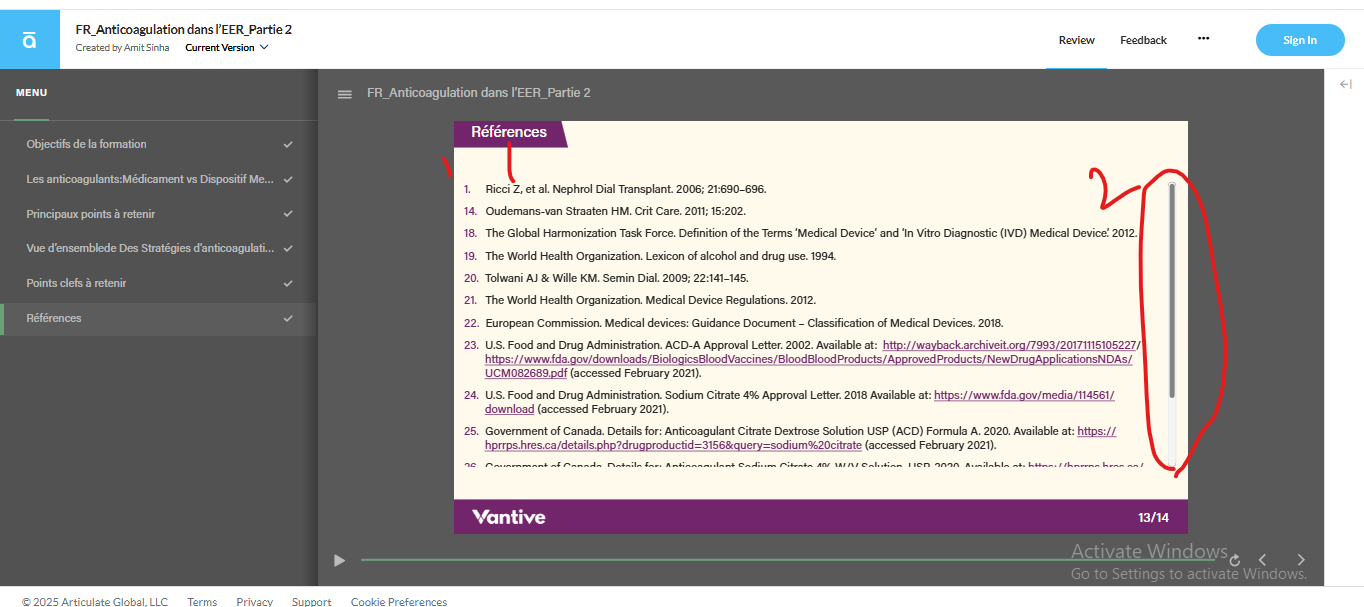Click checkmark beside Points clefs à retenir
1364x607 pixels.
pyautogui.click(x=288, y=283)
